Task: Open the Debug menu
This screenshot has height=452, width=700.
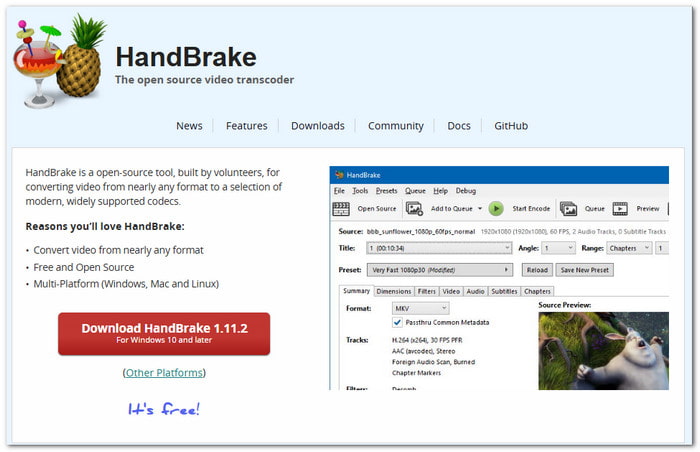Action: (x=466, y=191)
